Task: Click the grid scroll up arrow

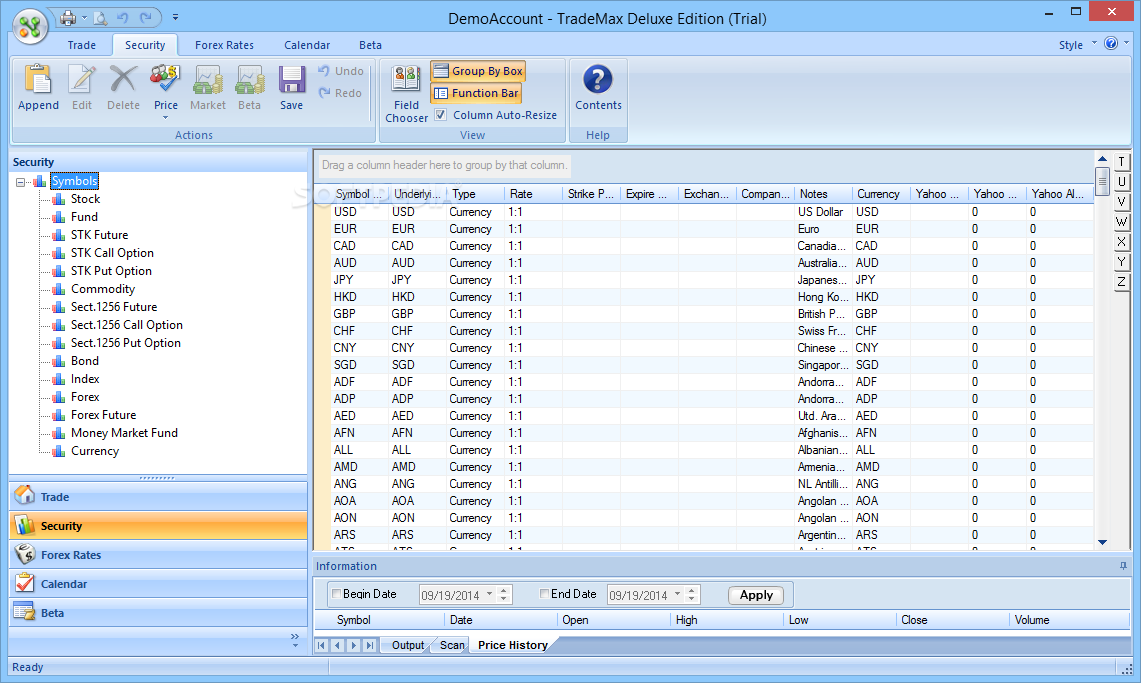Action: click(1102, 159)
